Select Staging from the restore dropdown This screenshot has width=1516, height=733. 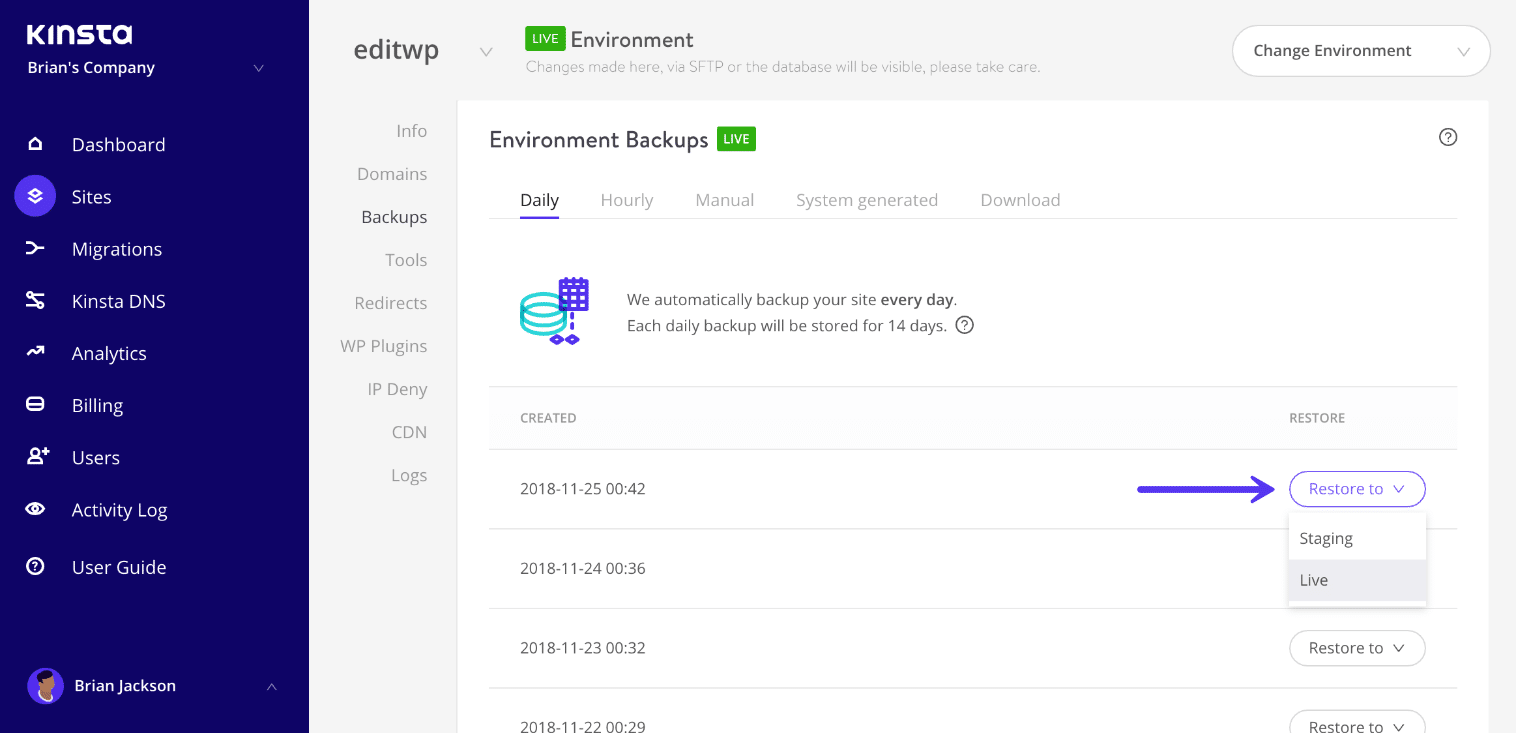point(1325,538)
